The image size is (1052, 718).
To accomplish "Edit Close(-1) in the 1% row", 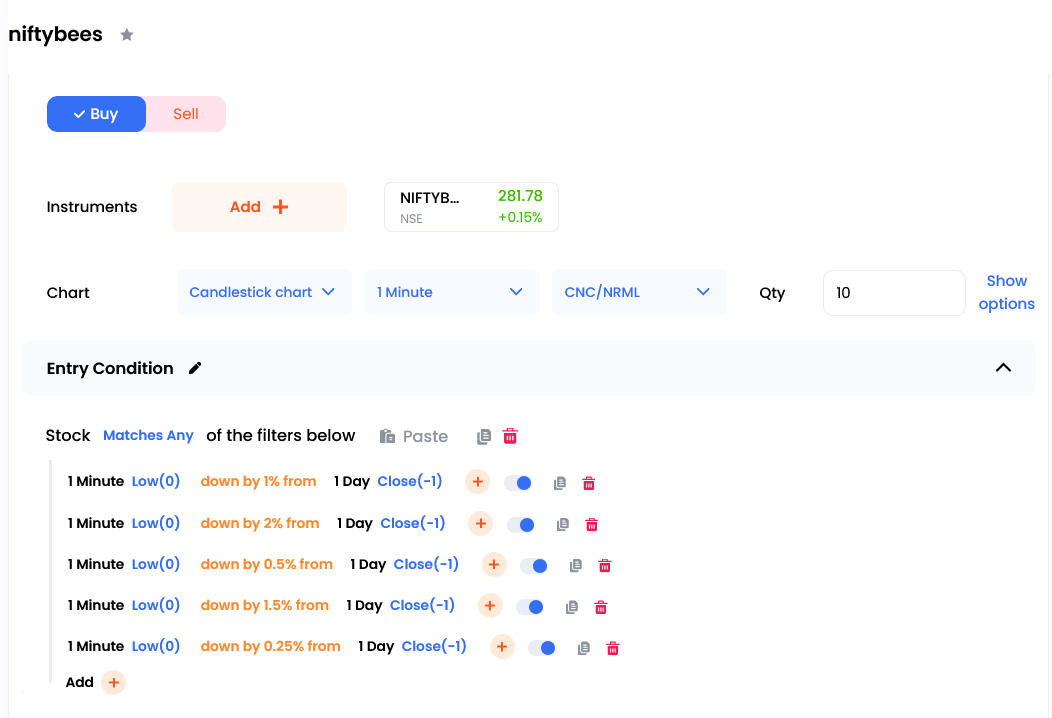I will point(410,481).
